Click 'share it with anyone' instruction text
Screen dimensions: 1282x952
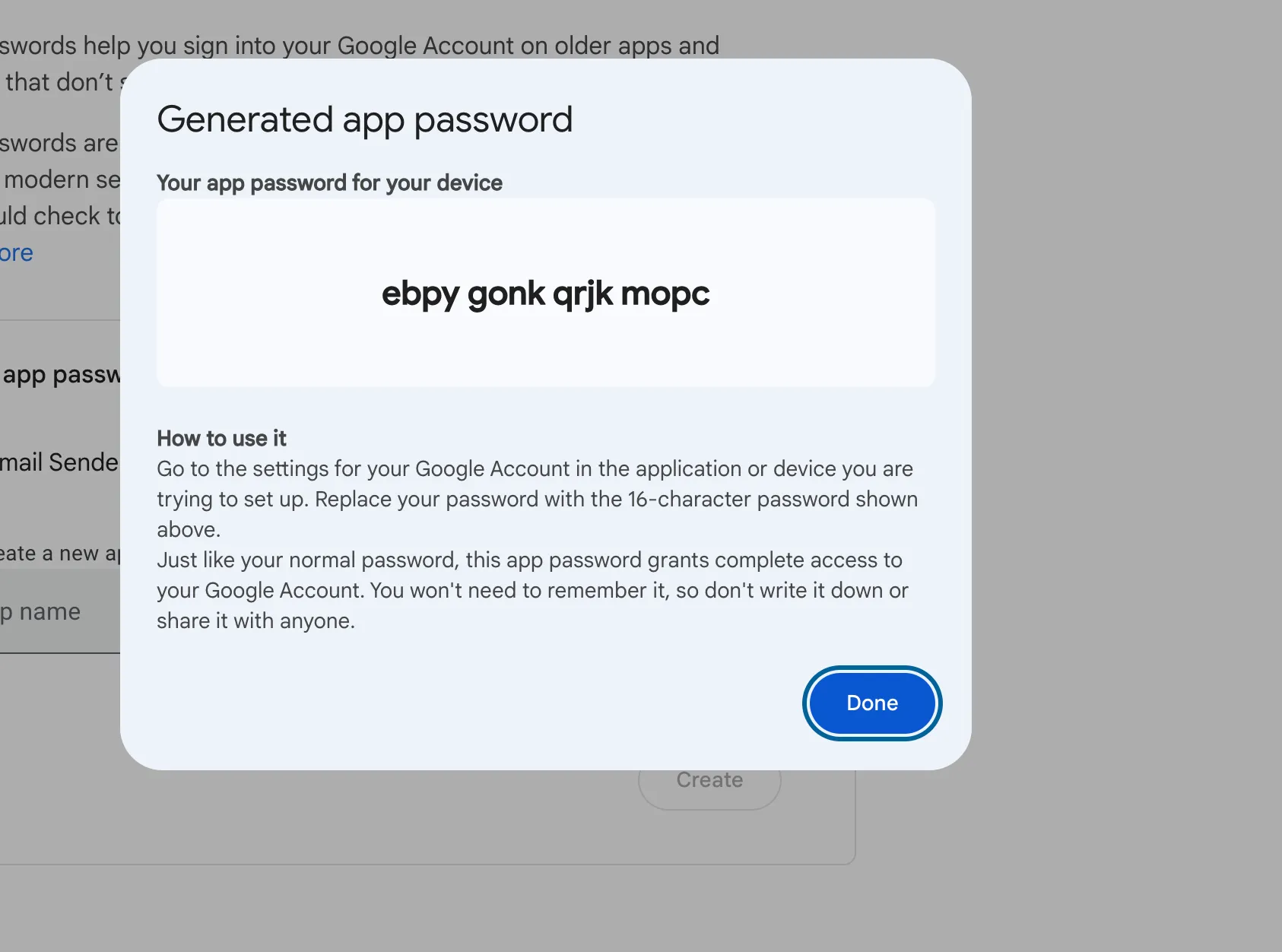255,621
